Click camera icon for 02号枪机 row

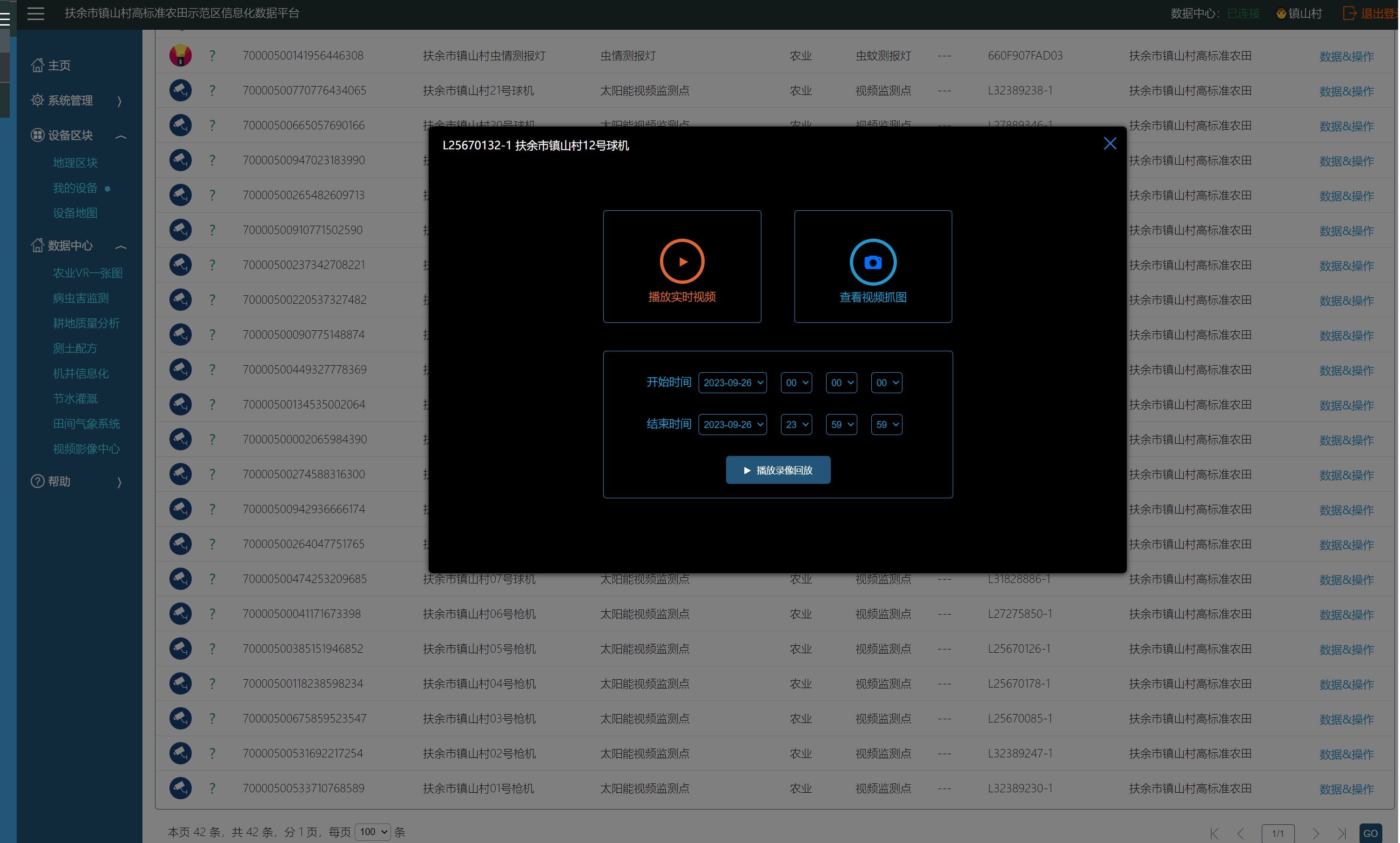(181, 753)
